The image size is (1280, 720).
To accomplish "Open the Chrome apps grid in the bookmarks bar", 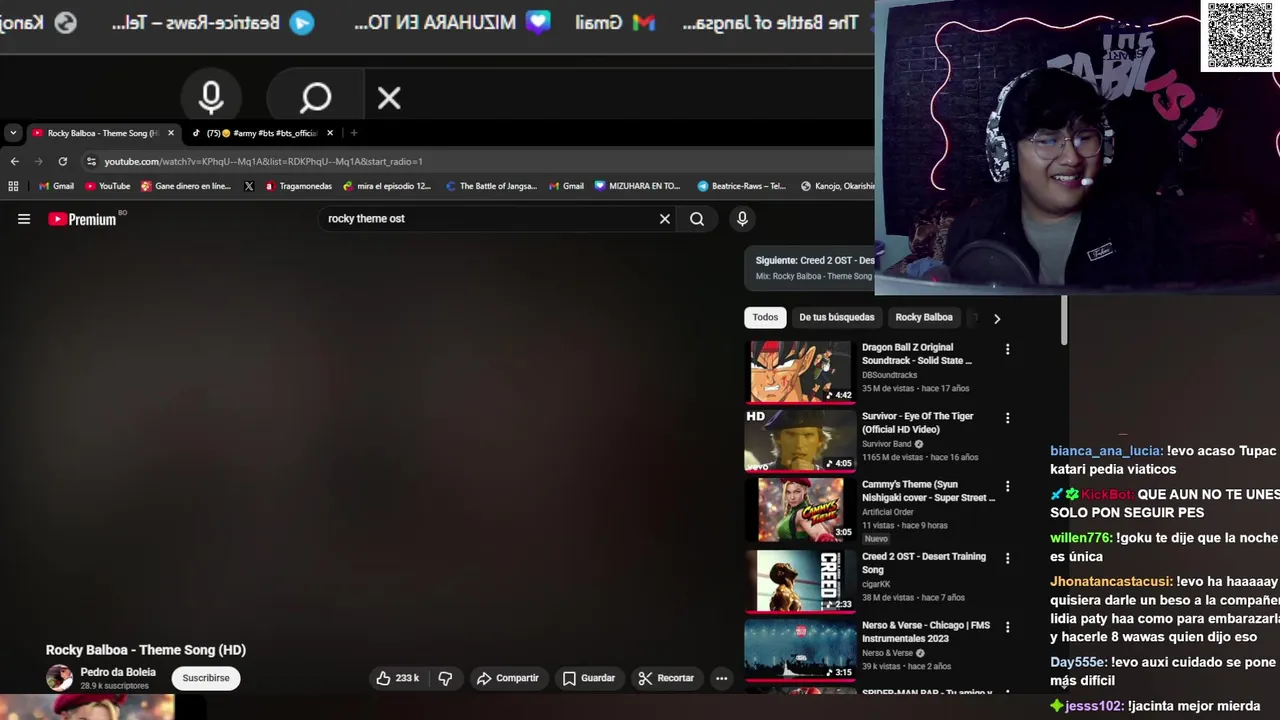I will (13, 186).
